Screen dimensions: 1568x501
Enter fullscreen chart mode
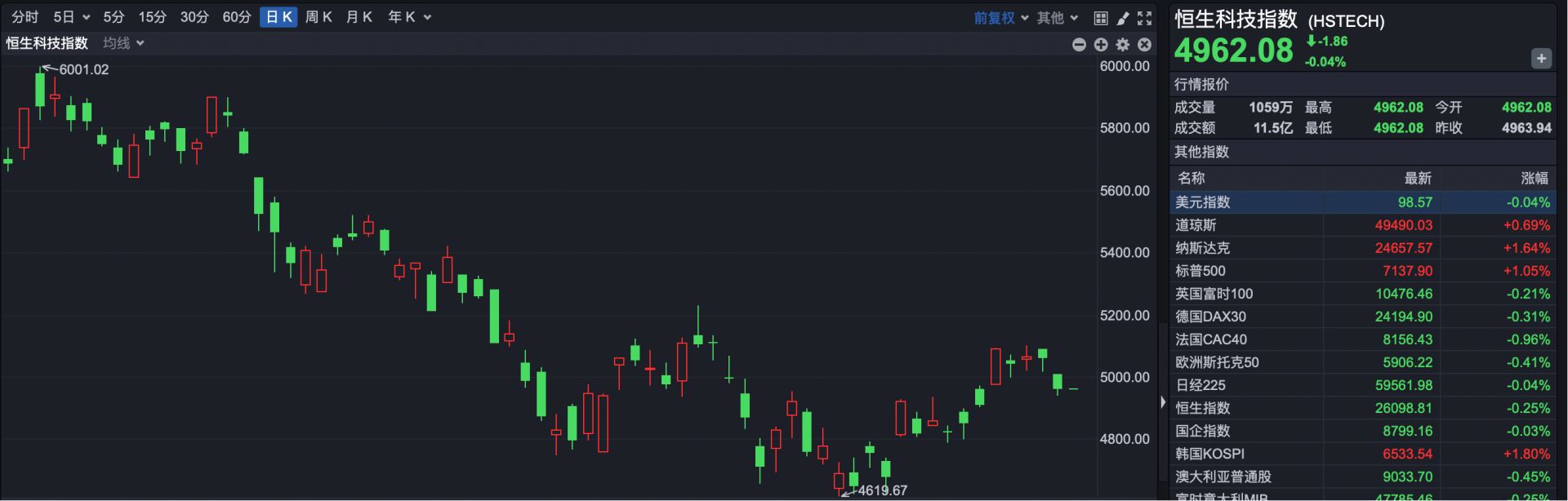point(1145,18)
